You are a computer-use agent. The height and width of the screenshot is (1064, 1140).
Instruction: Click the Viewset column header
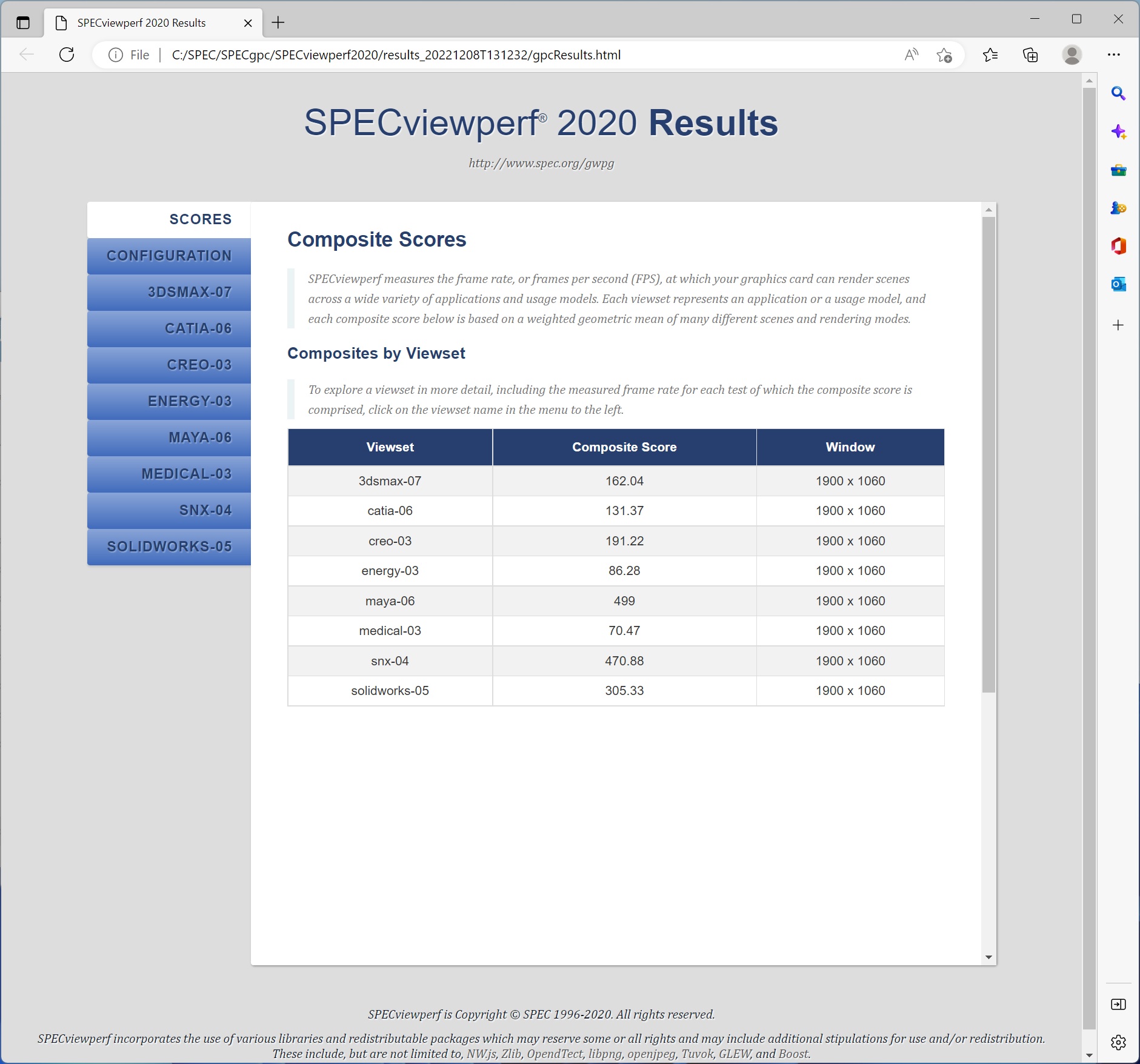390,447
